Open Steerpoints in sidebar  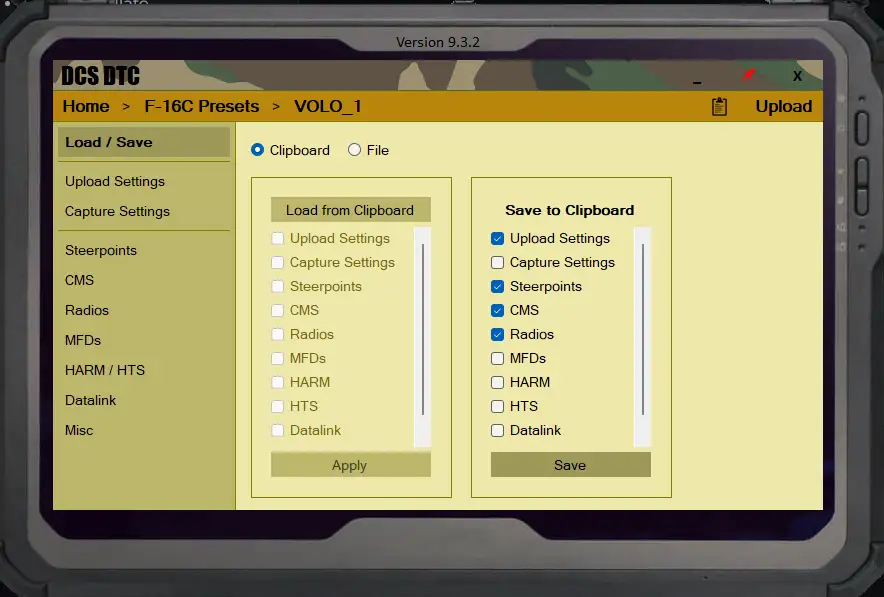click(x=101, y=250)
